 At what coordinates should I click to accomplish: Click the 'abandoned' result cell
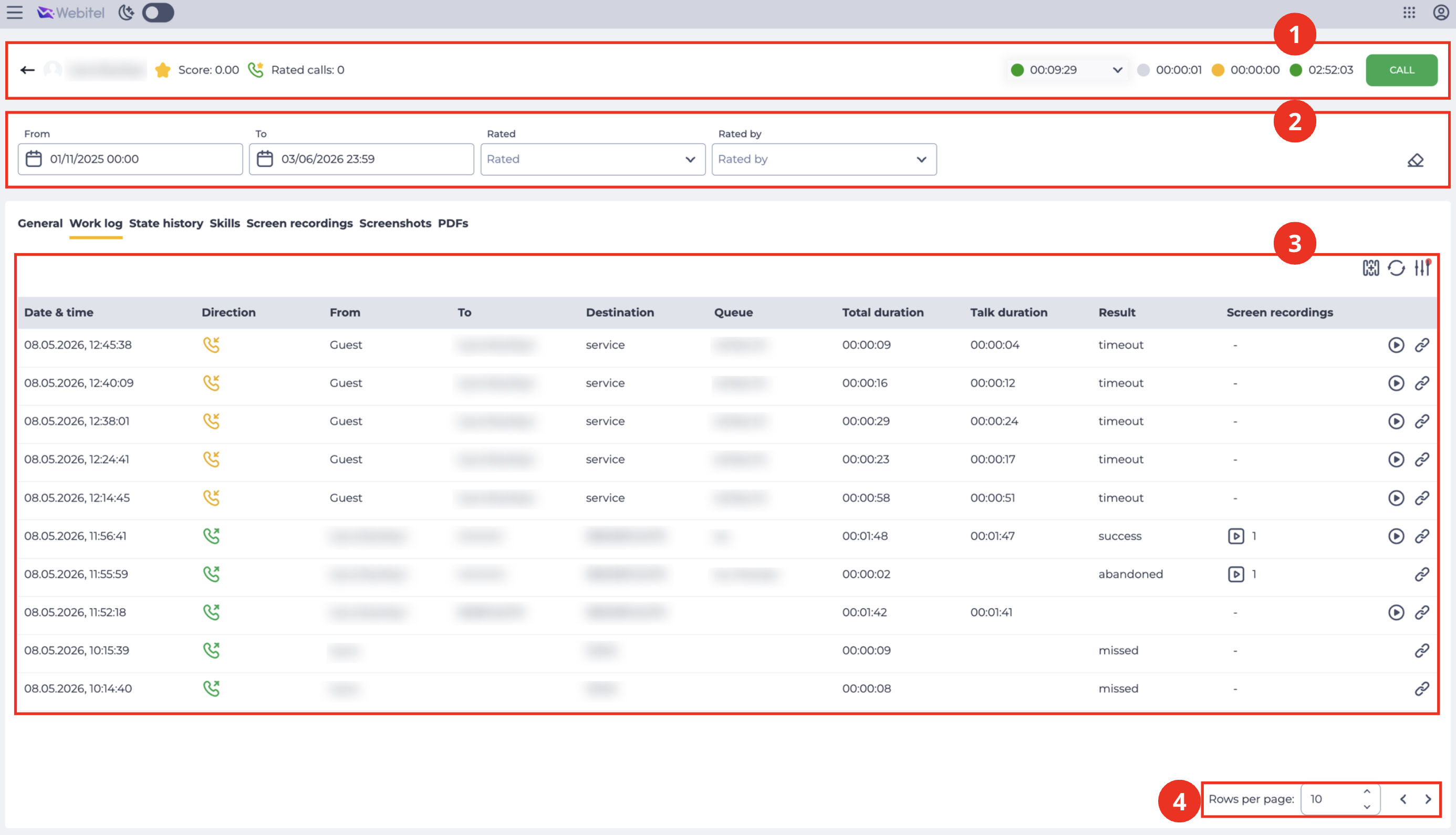[x=1130, y=574]
